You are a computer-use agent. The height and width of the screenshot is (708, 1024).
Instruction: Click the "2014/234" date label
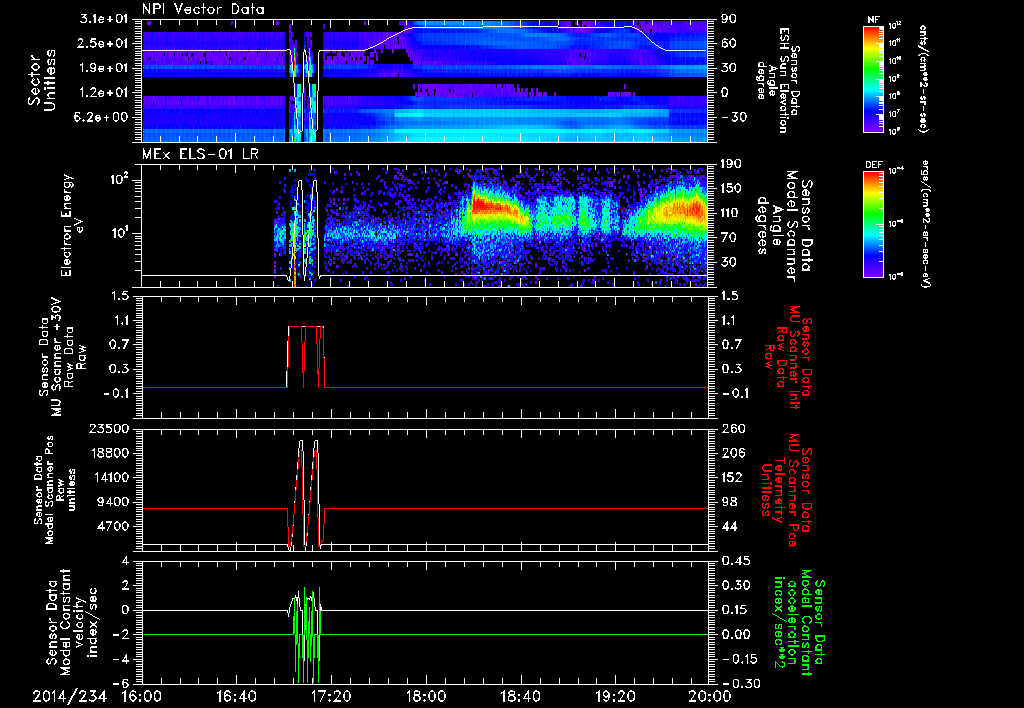(69, 697)
